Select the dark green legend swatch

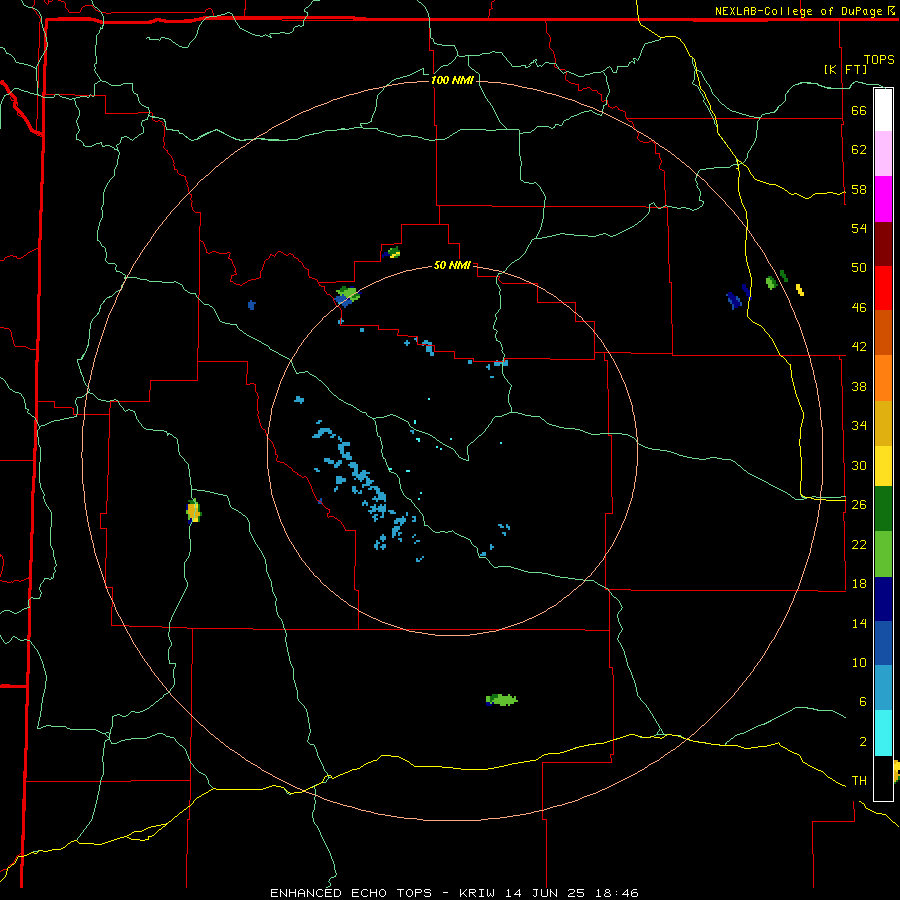pyautogui.click(x=883, y=509)
